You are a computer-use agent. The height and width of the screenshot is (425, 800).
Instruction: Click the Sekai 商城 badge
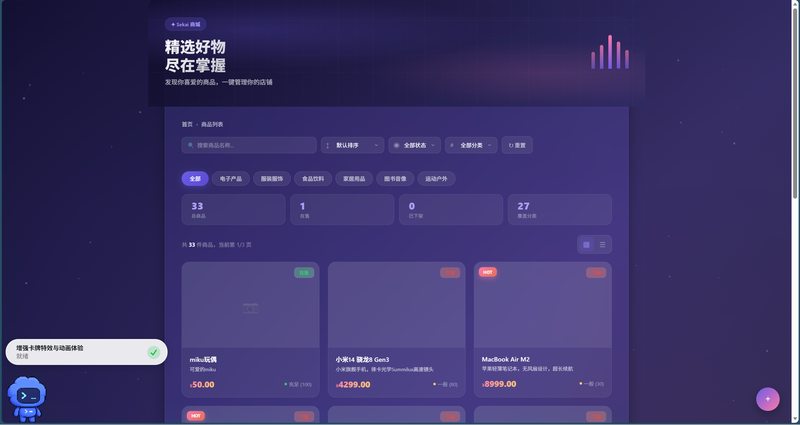pos(186,24)
